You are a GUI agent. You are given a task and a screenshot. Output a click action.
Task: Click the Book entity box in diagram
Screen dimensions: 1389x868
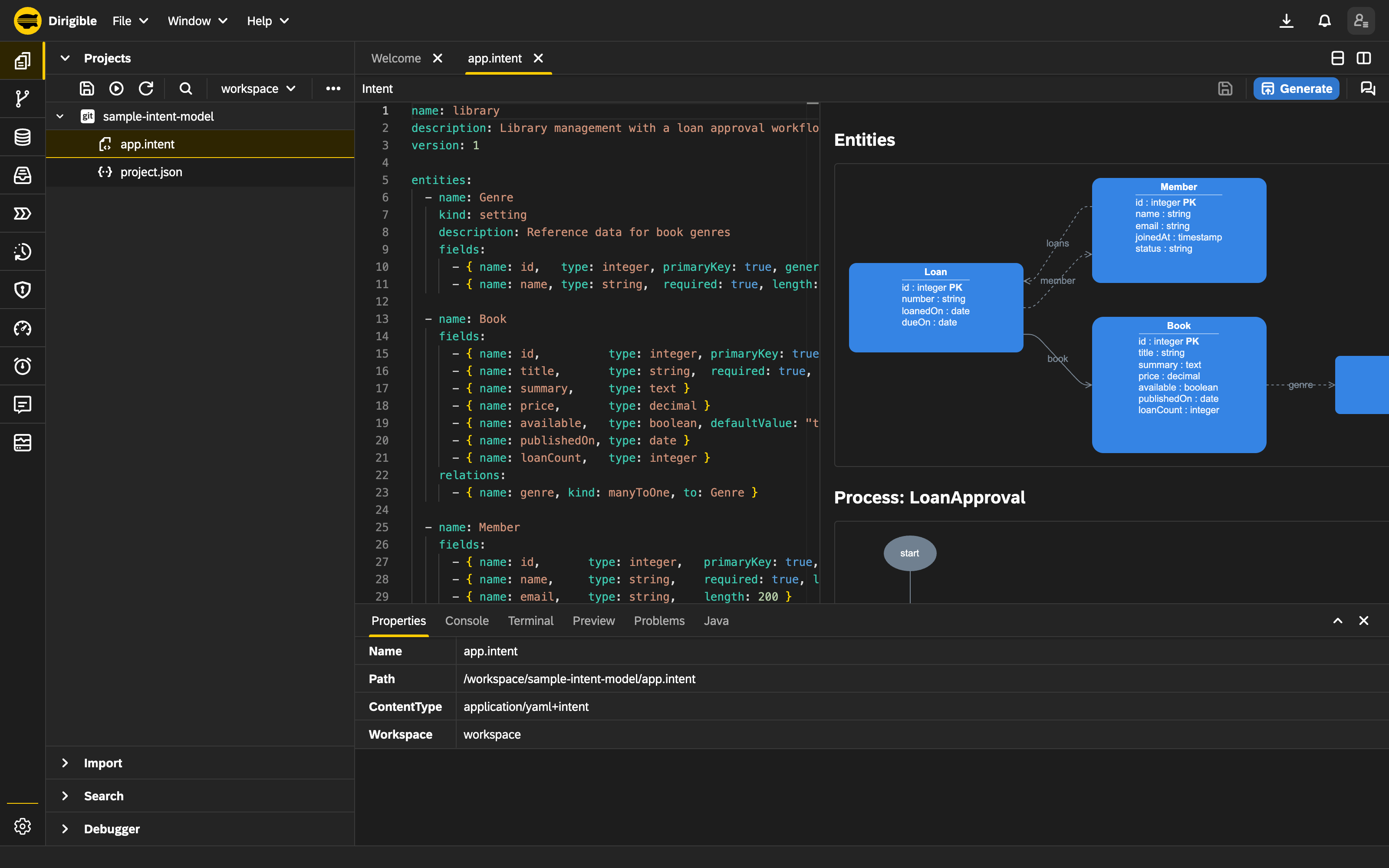click(1179, 385)
